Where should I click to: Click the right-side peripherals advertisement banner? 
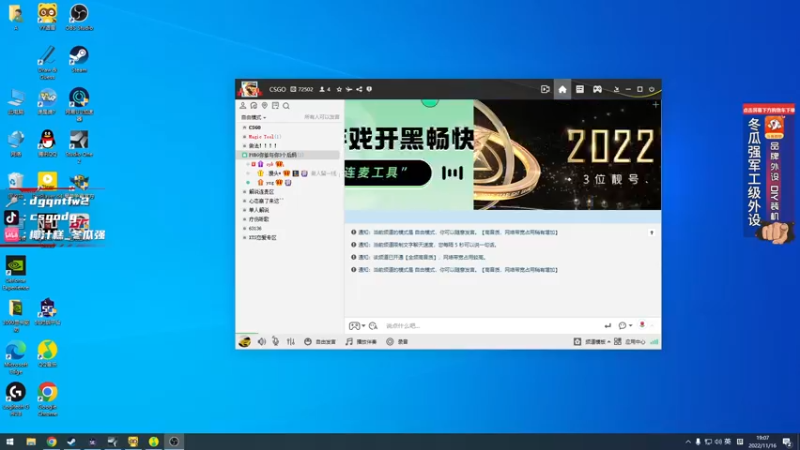tap(769, 173)
